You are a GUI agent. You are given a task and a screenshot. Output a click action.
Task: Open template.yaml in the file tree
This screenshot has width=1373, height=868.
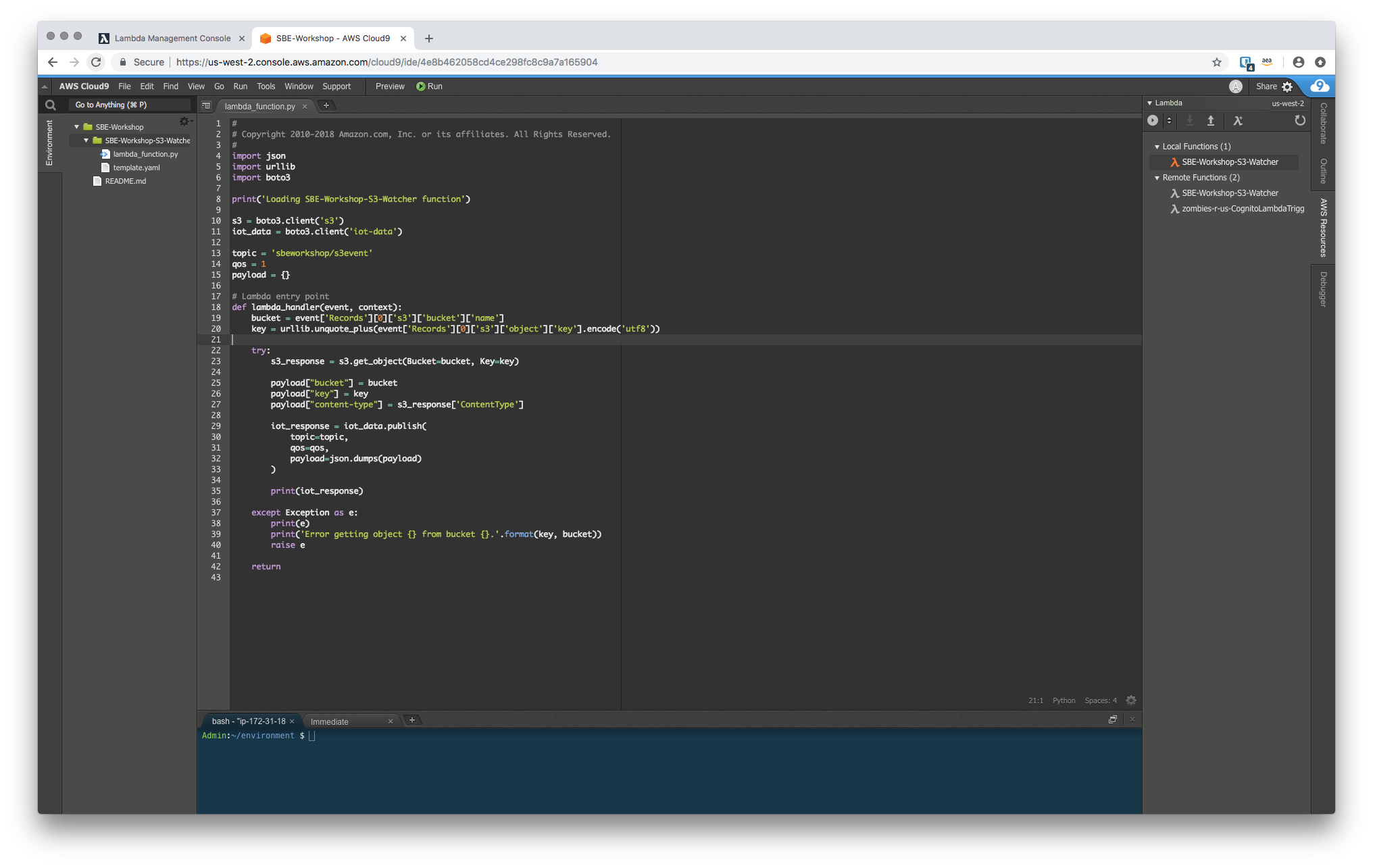[136, 168]
